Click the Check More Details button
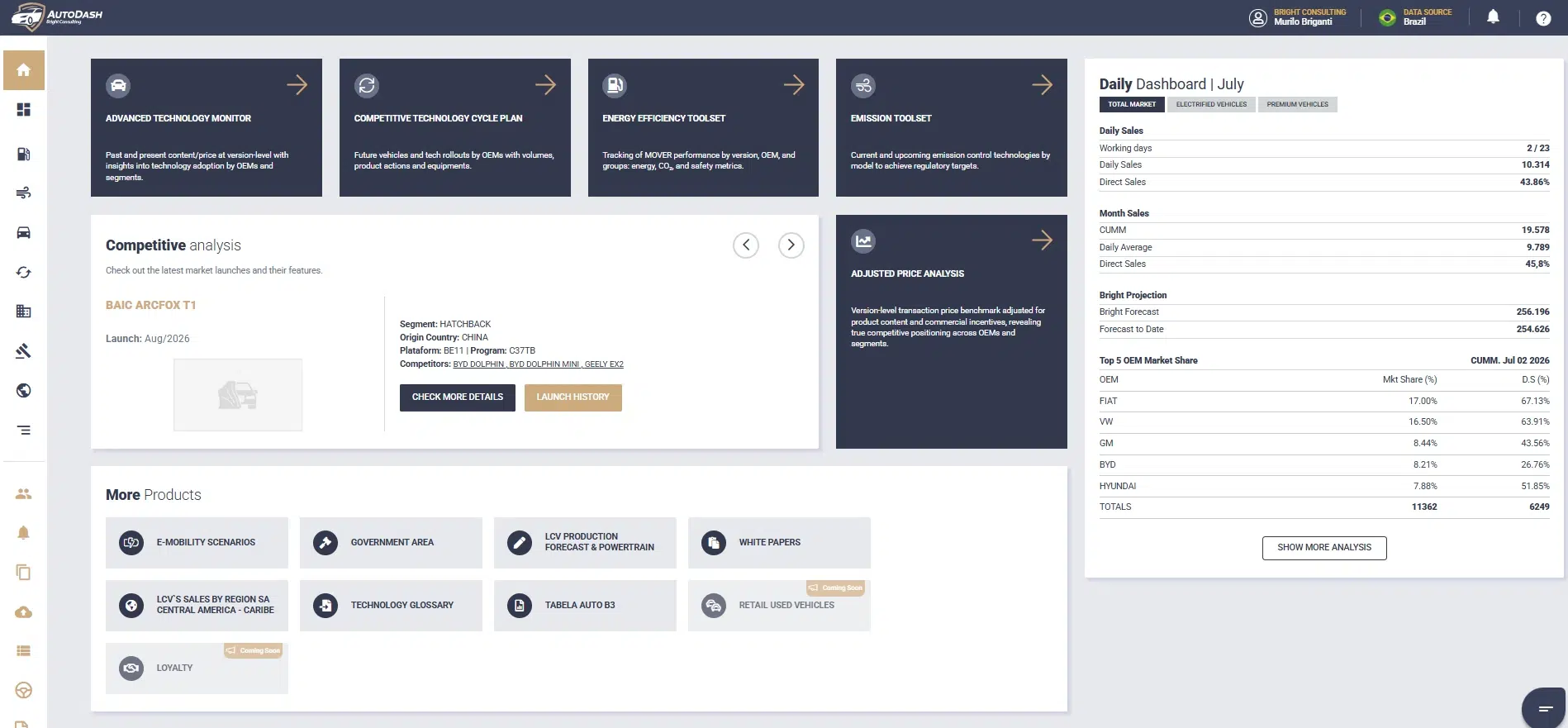The height and width of the screenshot is (728, 1568). (458, 397)
